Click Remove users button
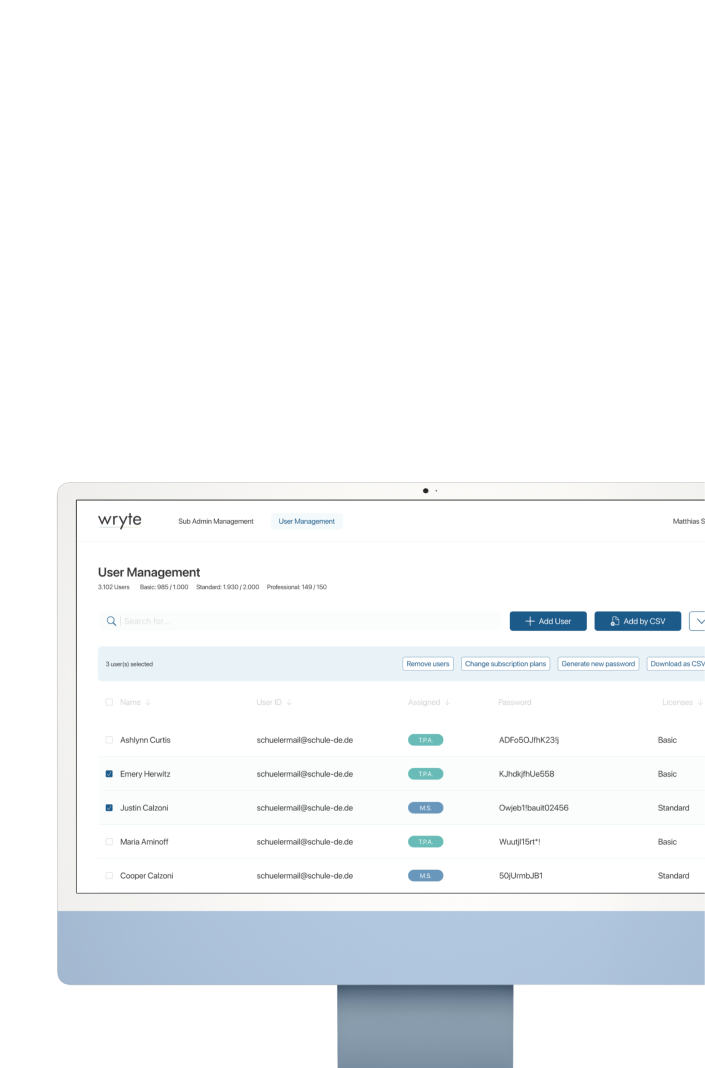Image resolution: width=705 pixels, height=1068 pixels. coord(428,663)
